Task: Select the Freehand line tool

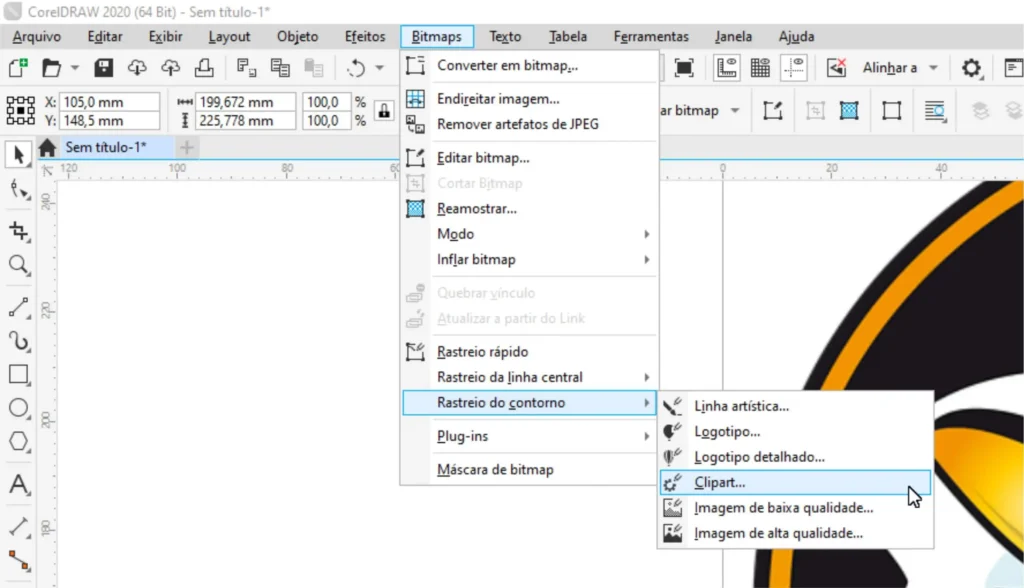Action: [19, 307]
